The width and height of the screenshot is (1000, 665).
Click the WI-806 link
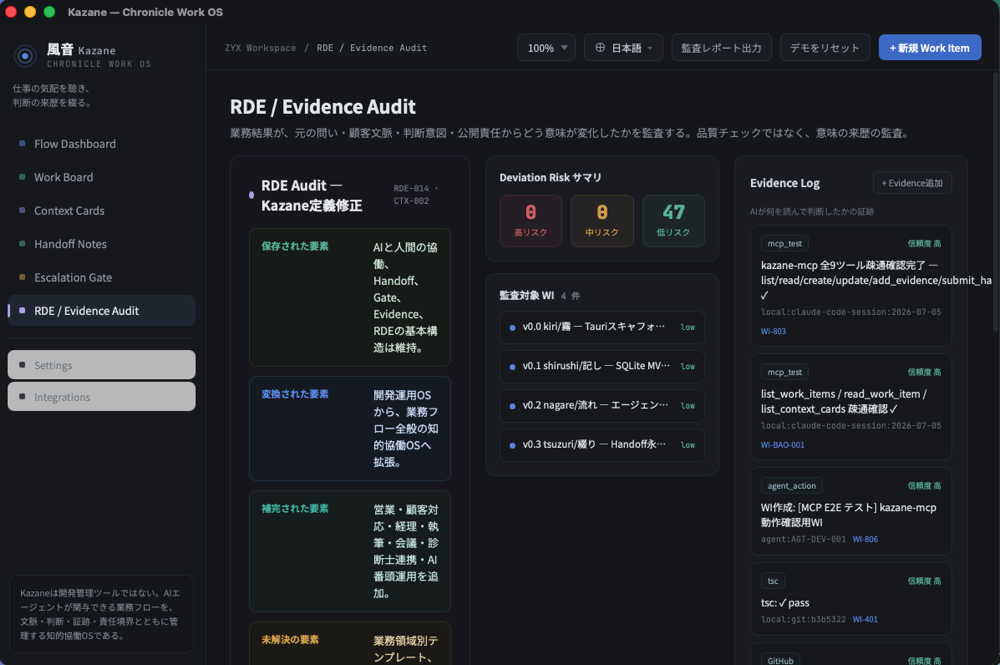point(865,539)
